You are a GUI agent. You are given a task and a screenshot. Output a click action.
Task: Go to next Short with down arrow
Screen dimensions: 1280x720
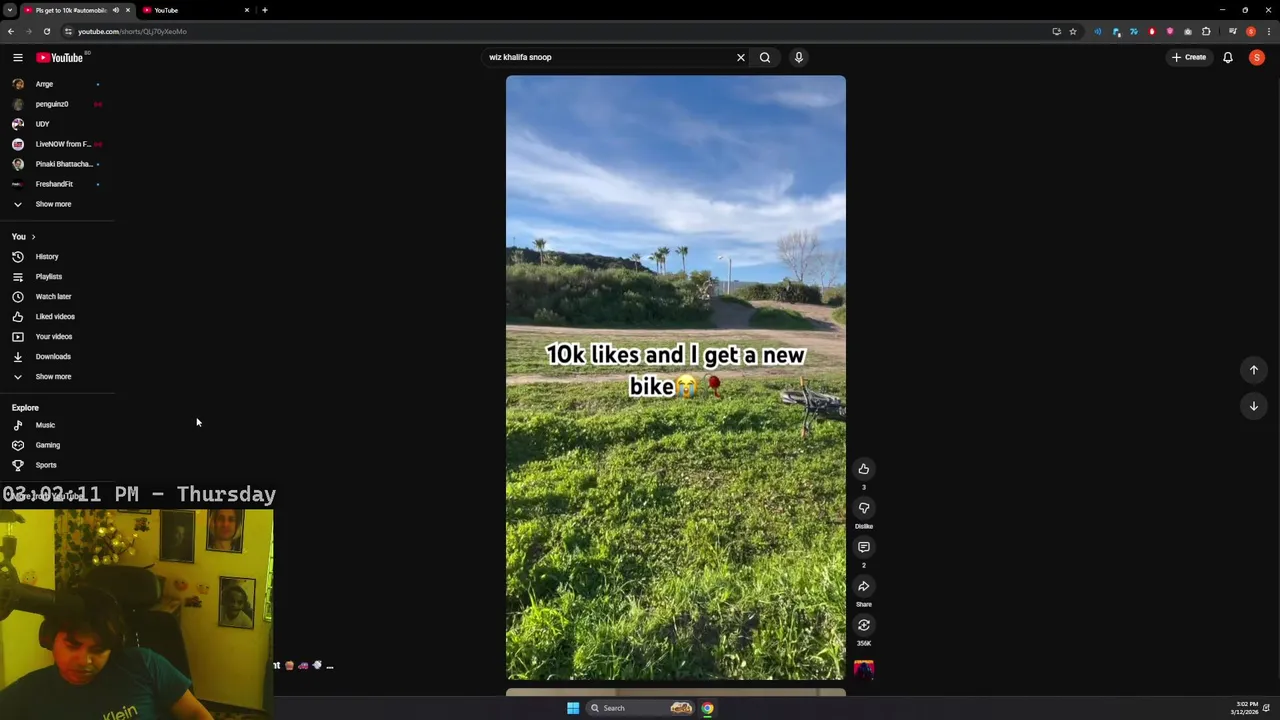click(1254, 406)
